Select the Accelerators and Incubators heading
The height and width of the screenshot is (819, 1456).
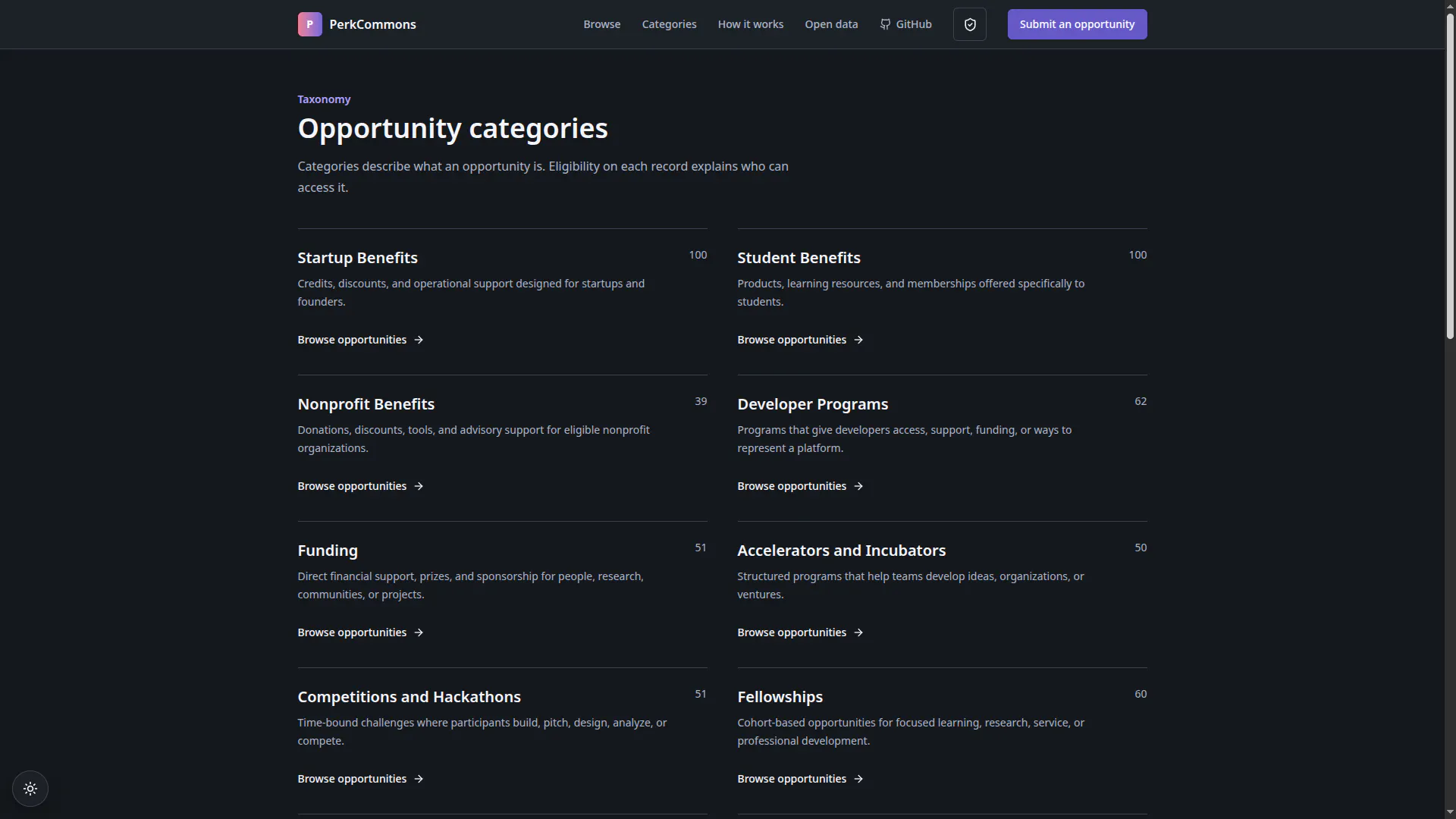(x=841, y=551)
